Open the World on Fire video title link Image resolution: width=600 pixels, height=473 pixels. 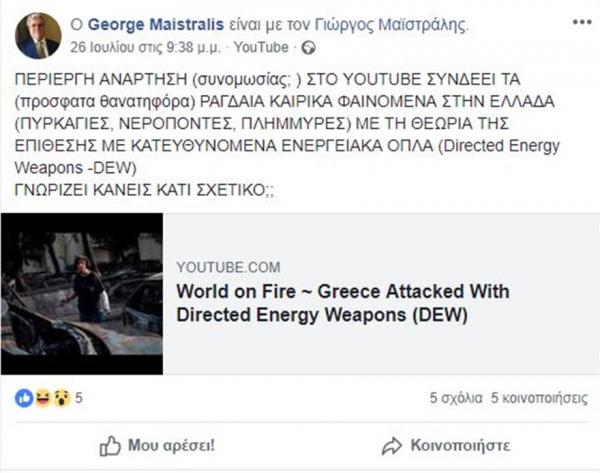click(342, 303)
